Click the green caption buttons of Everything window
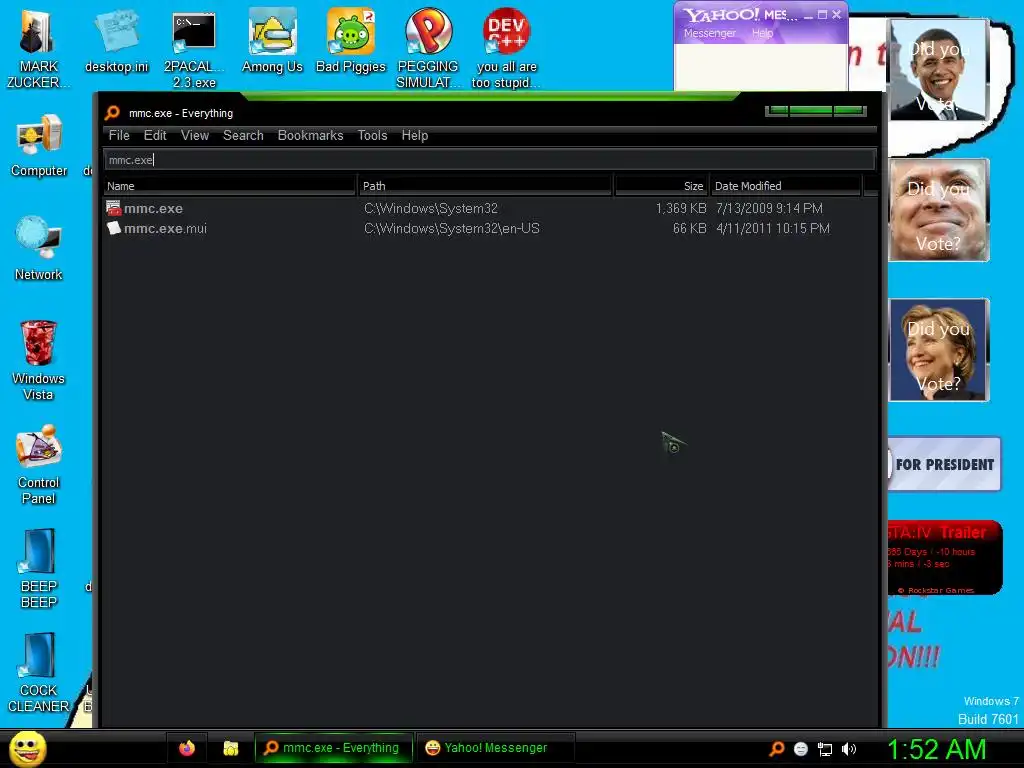 coord(816,110)
